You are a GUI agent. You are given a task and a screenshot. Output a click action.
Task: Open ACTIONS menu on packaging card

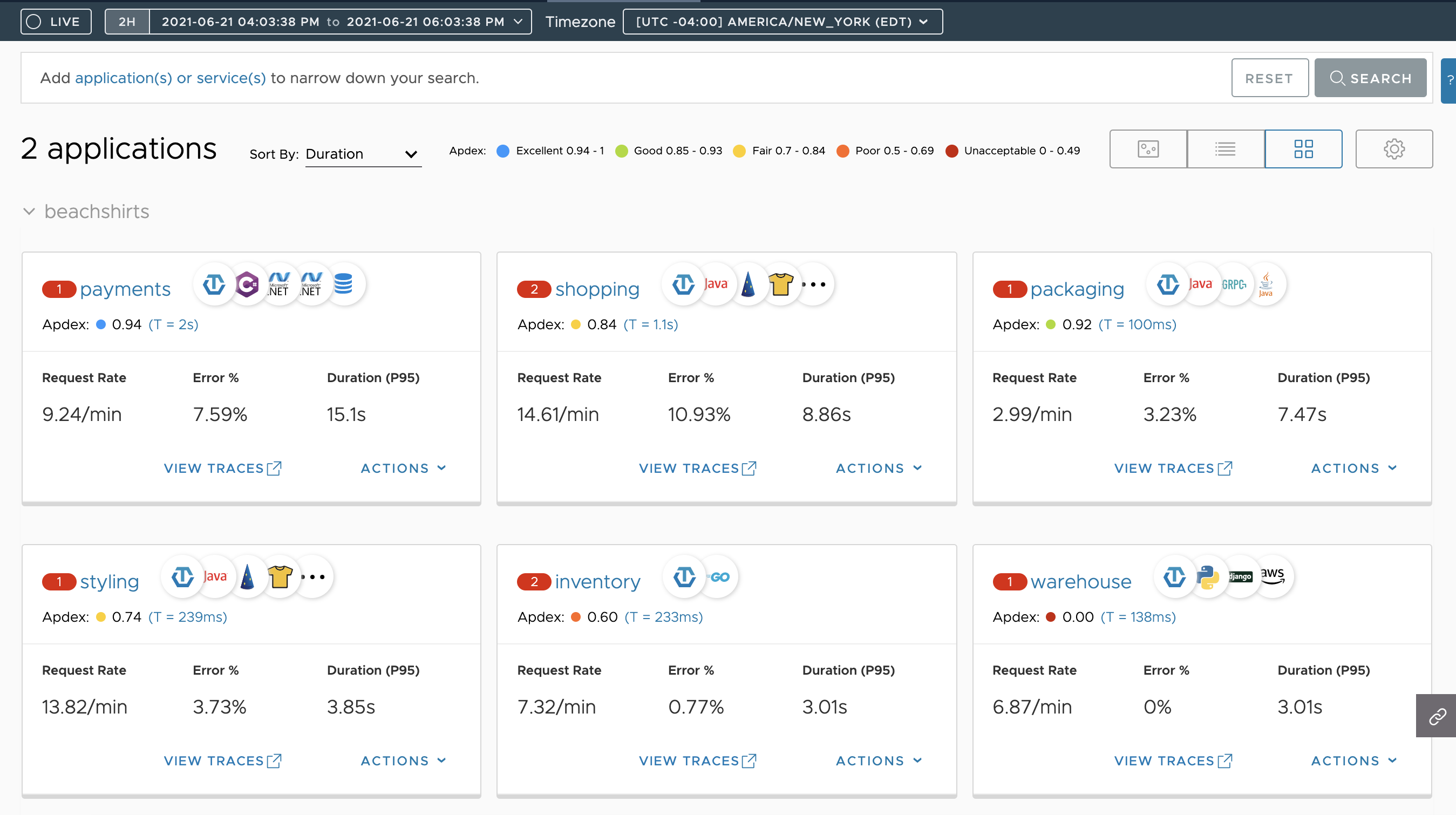[1354, 468]
